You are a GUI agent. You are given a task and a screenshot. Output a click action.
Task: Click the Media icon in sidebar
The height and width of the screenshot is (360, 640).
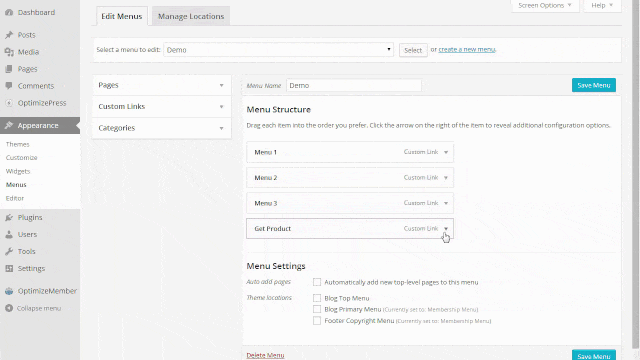9,52
